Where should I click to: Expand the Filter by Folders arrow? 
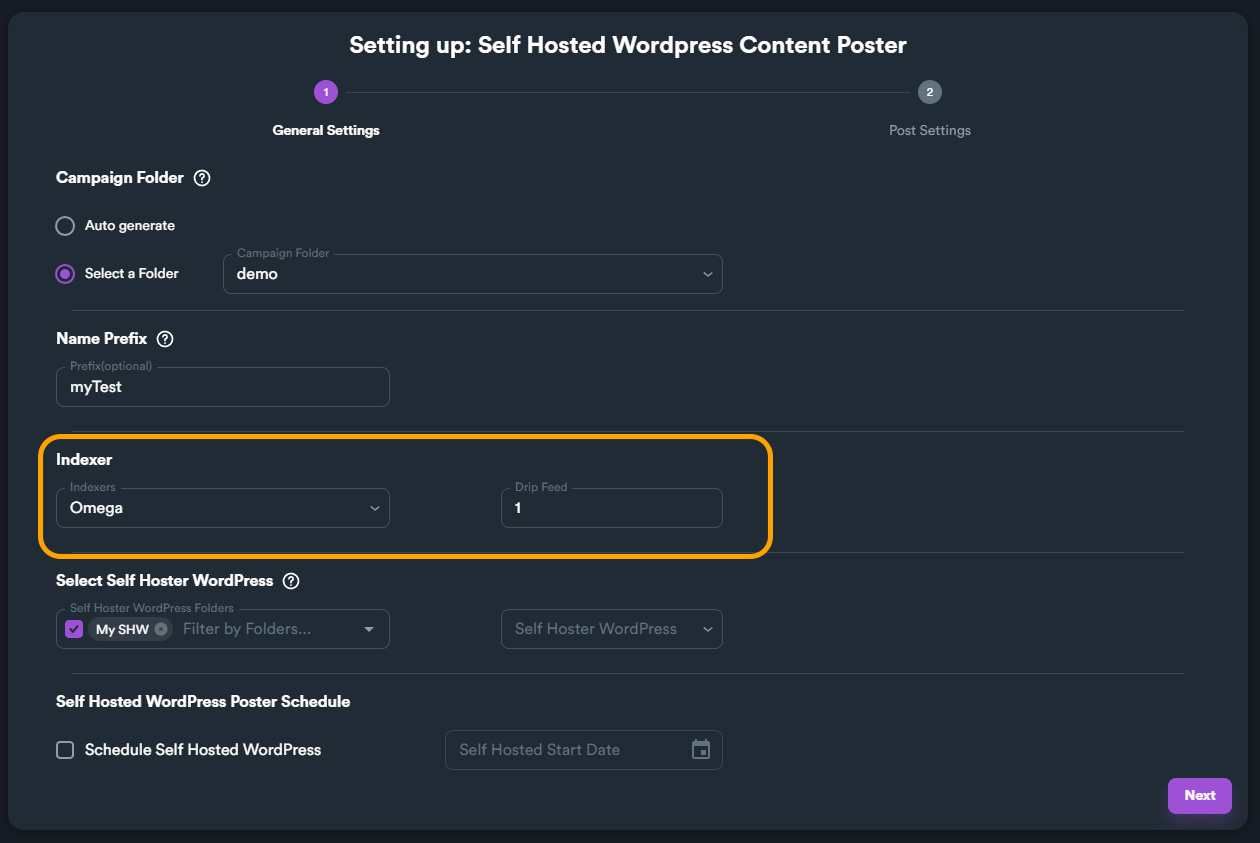(x=369, y=629)
